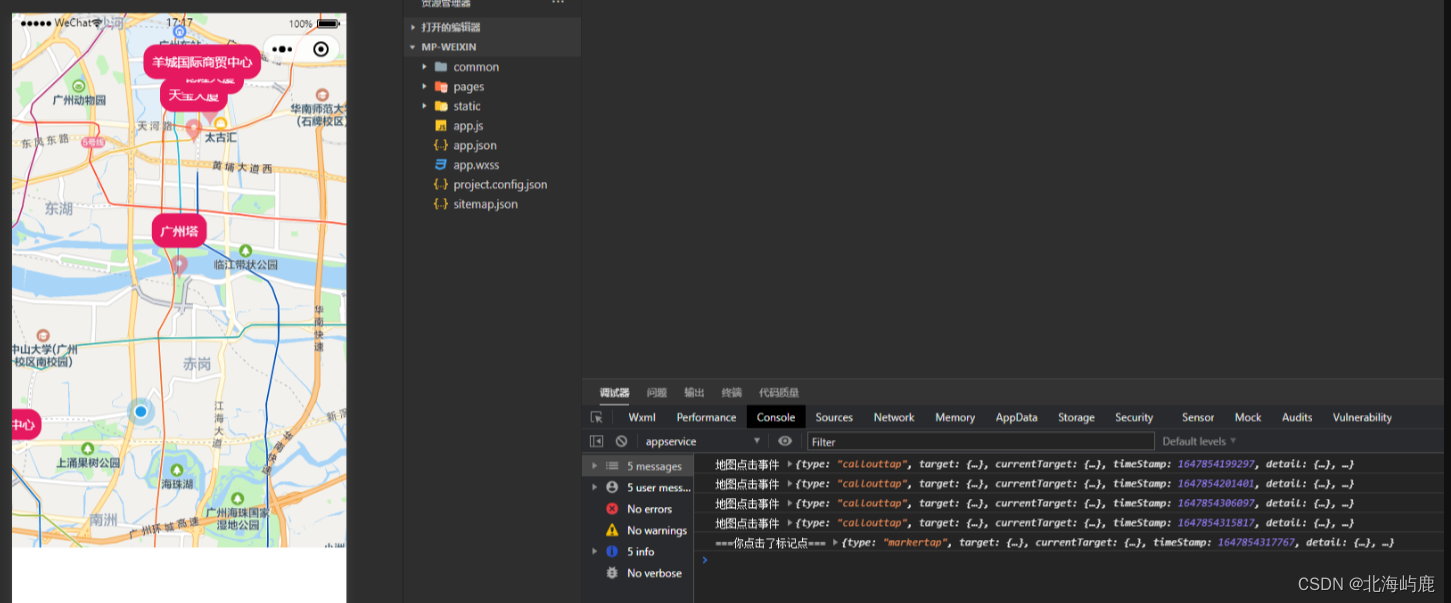Clear the console with the ban icon

point(621,441)
